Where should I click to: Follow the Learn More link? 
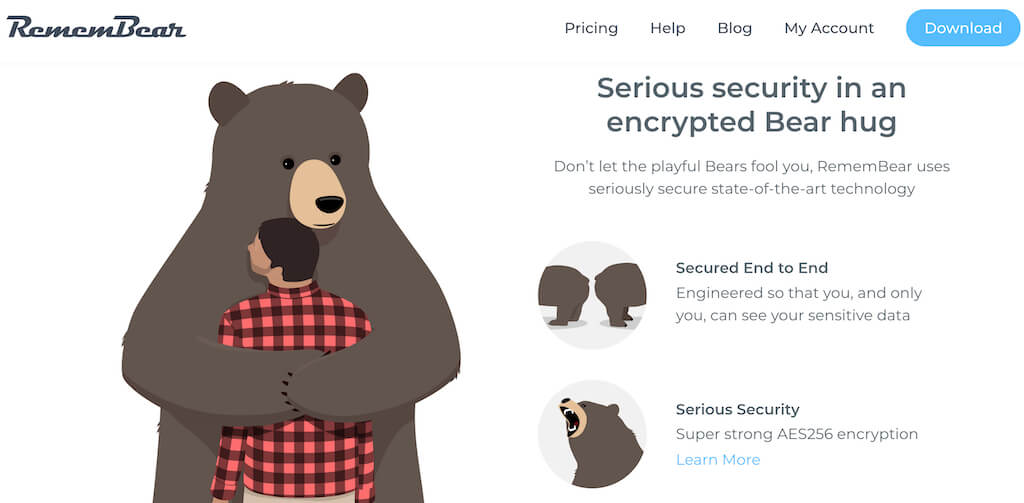point(718,460)
